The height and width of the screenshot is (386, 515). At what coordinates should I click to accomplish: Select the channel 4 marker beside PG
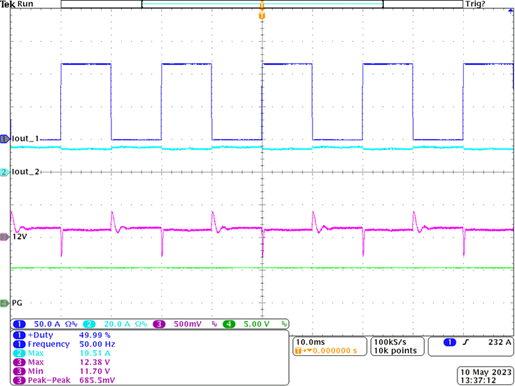click(5, 303)
